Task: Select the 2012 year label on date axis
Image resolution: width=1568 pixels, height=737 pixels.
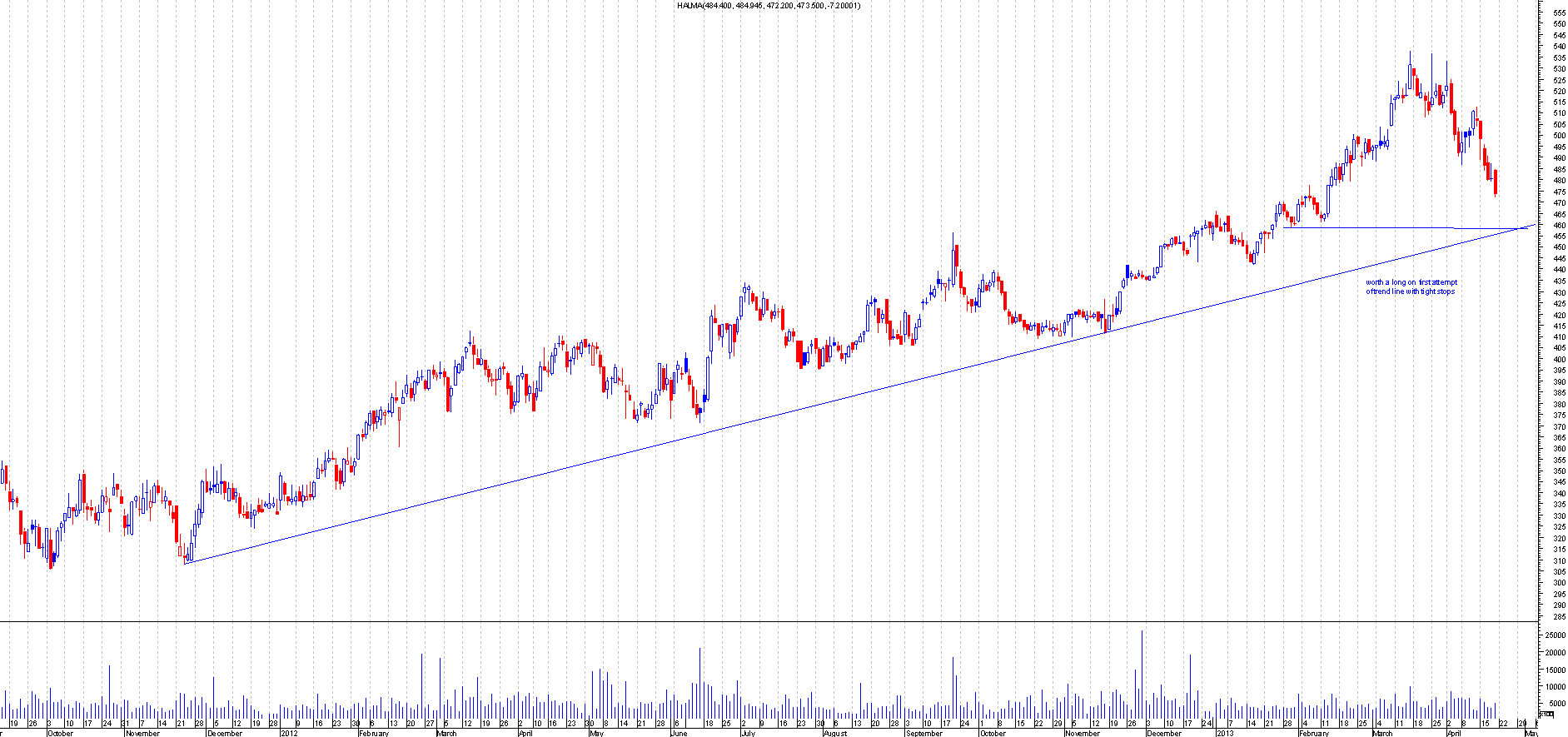Action: (289, 734)
